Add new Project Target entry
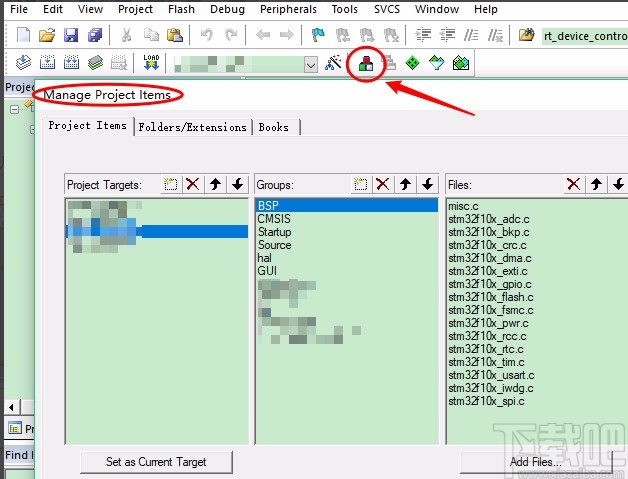The image size is (628, 479). coord(171,184)
